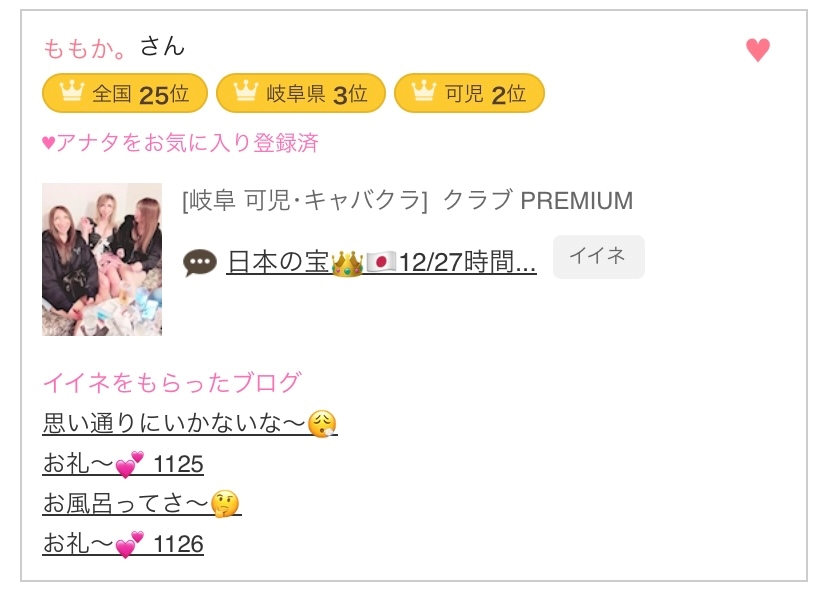Select the 岐阜県 3位 ranking badge
Viewport: 828px width, 593px height.
point(300,94)
